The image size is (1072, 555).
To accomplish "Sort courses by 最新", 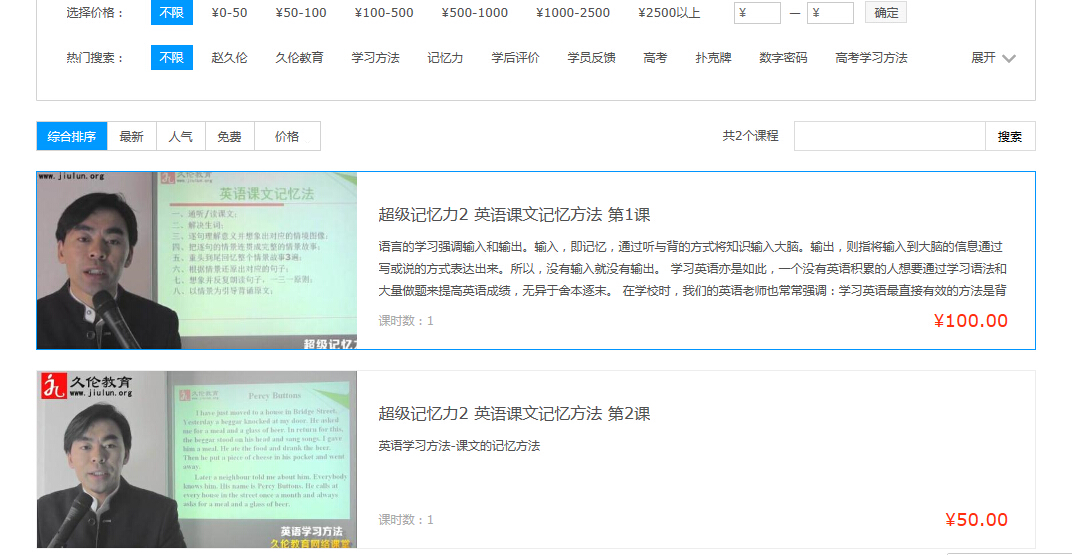I will pos(131,136).
